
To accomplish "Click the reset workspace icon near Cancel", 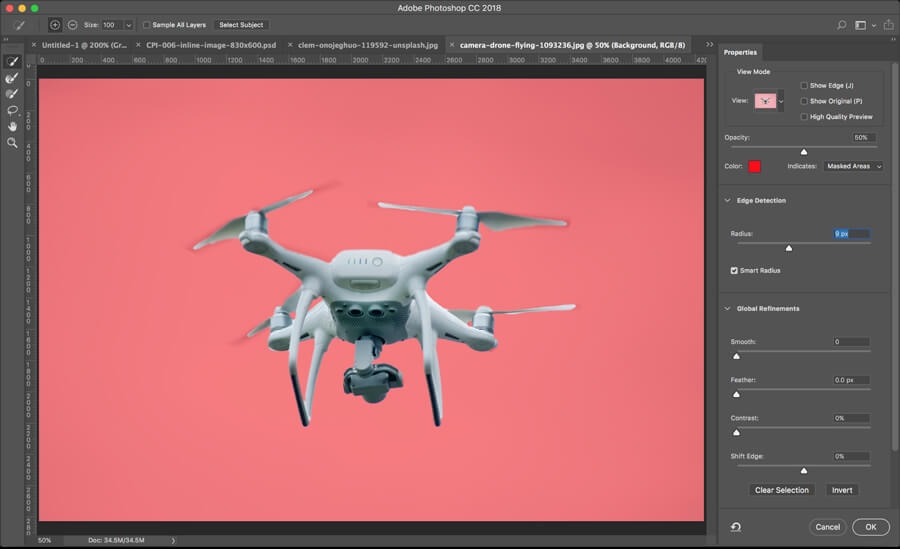I will click(736, 527).
